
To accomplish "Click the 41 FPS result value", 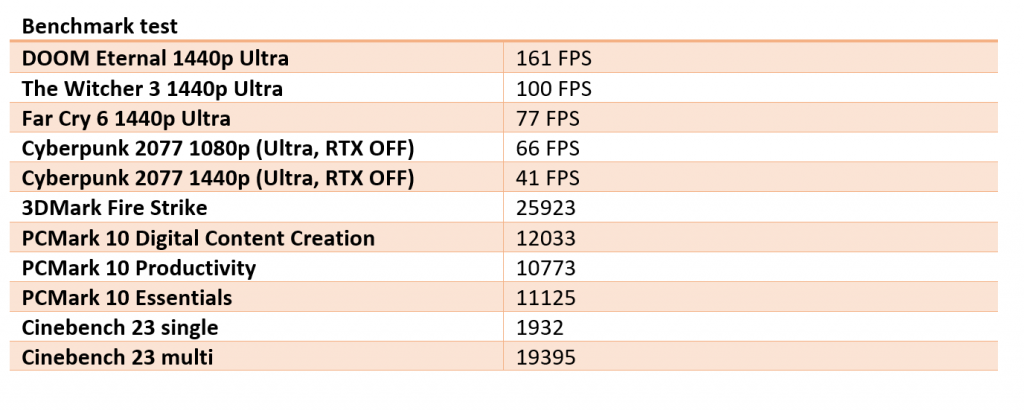I will [x=548, y=178].
